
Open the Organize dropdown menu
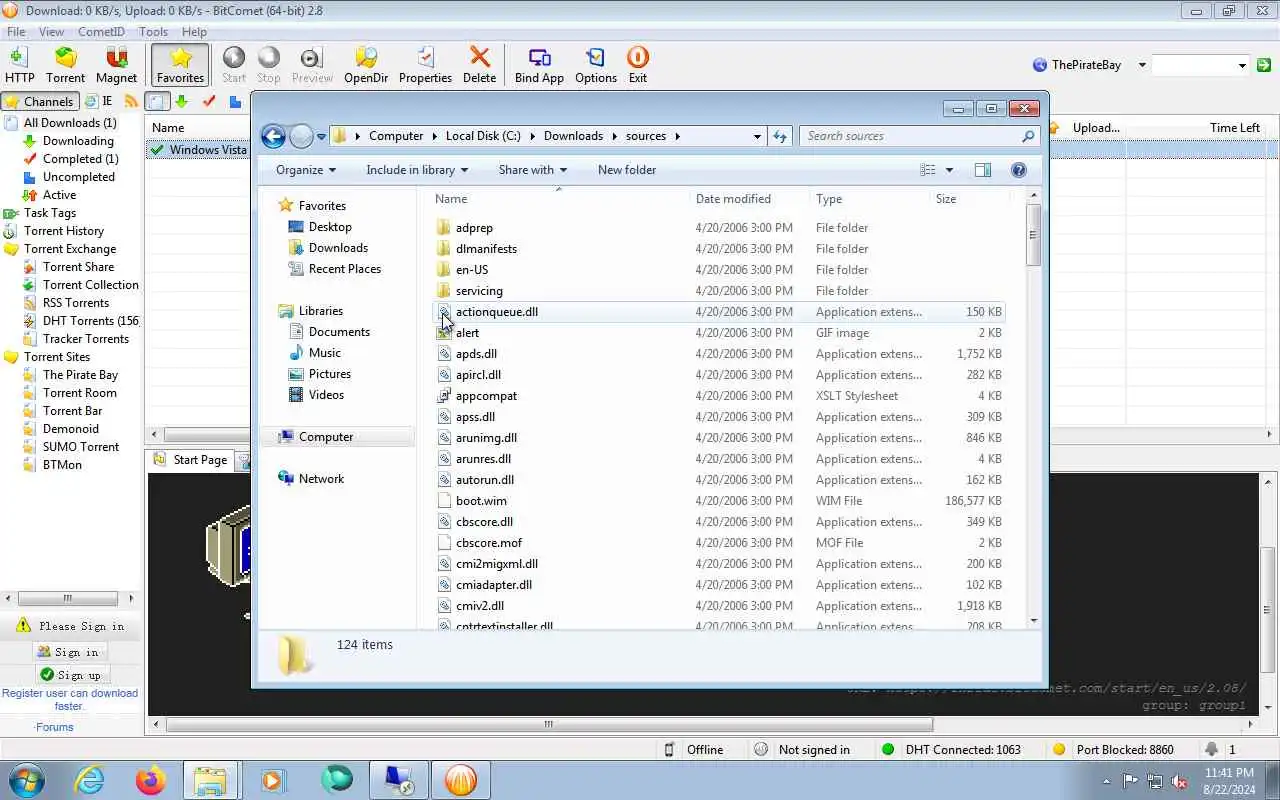pos(306,170)
